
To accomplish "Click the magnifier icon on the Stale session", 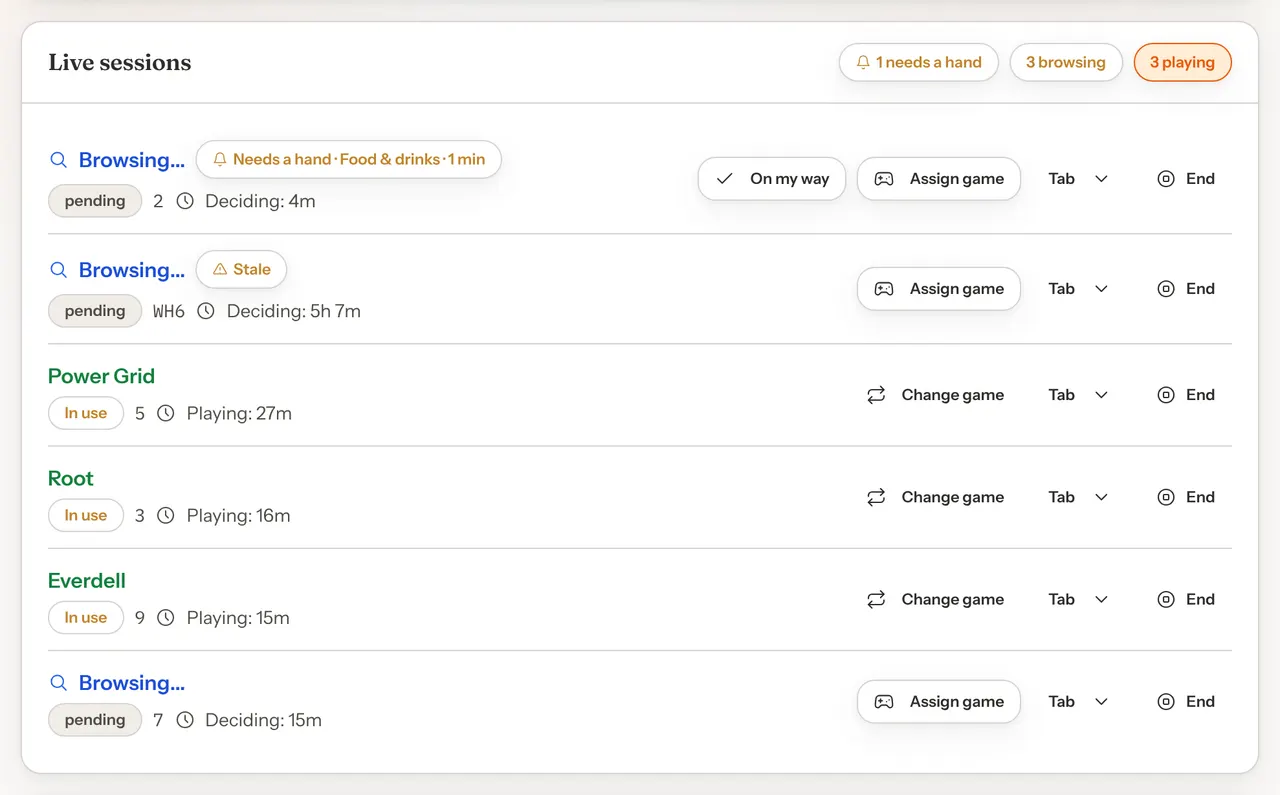I will [59, 270].
